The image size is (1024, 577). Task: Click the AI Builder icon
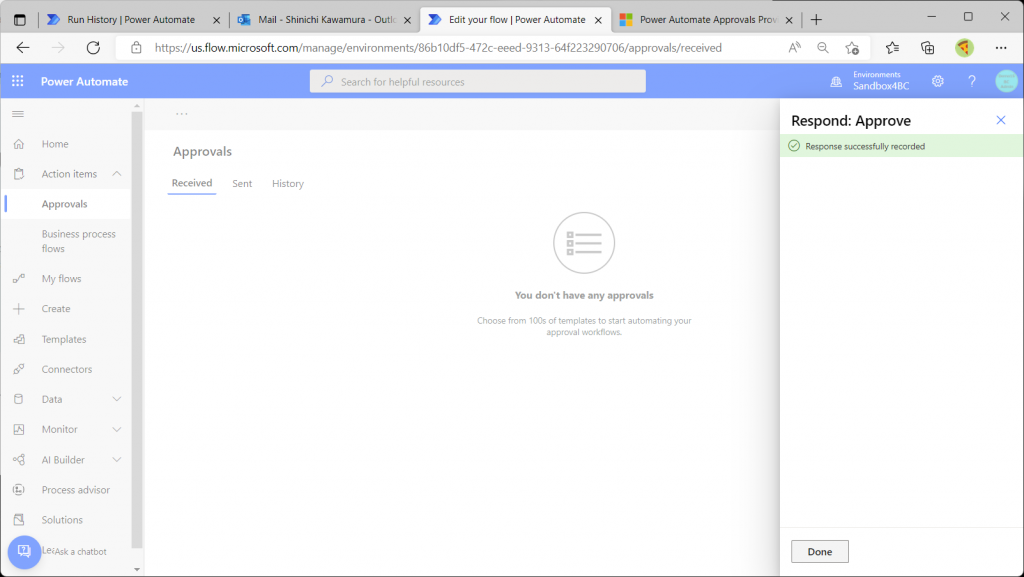19,460
